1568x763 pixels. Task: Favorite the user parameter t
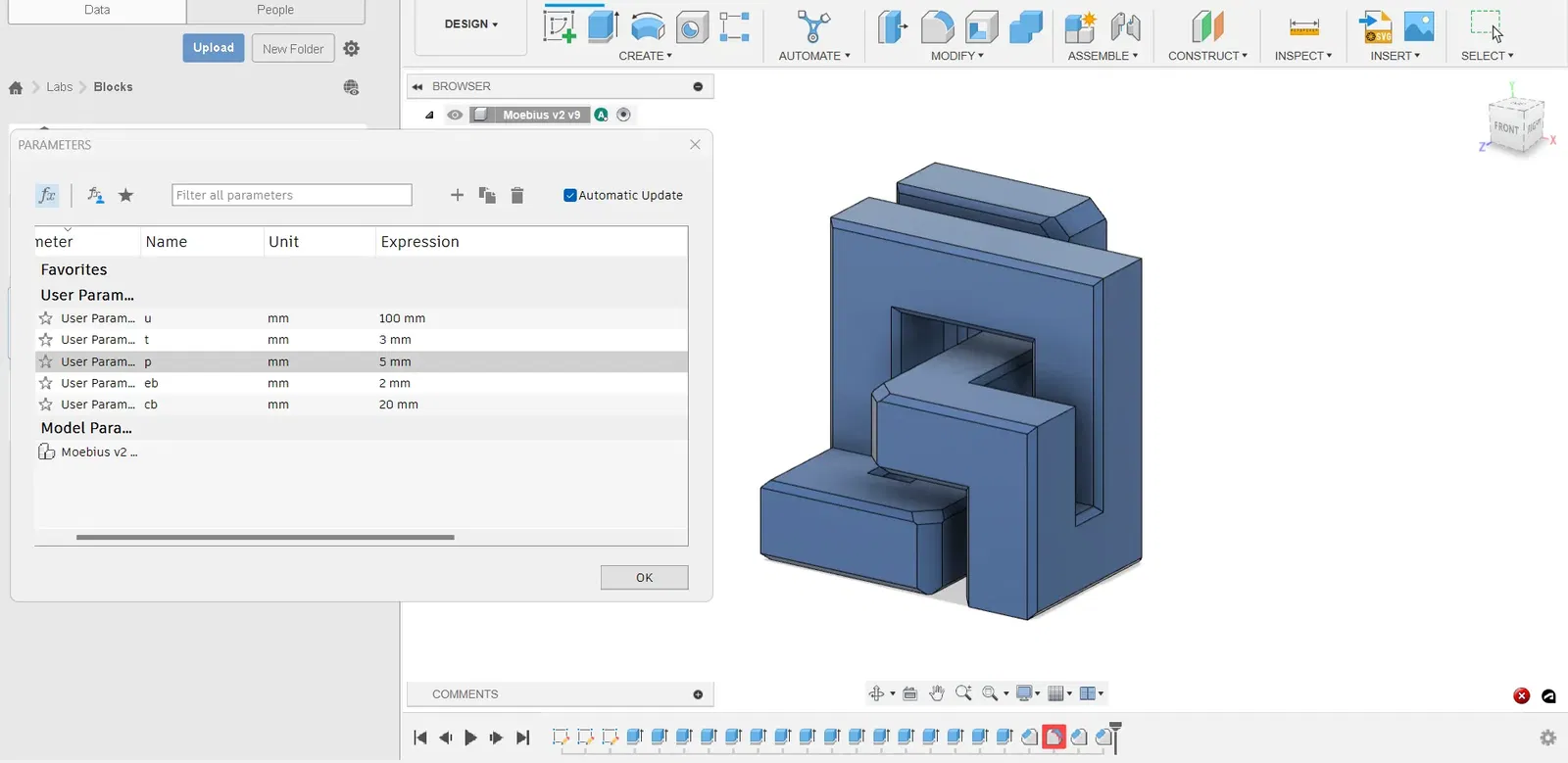(x=45, y=340)
